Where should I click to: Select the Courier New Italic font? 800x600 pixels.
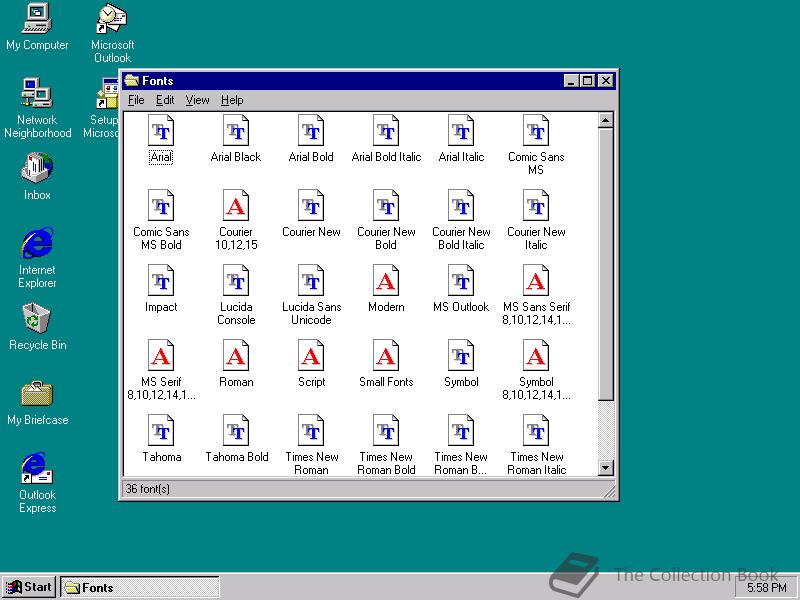(x=536, y=206)
